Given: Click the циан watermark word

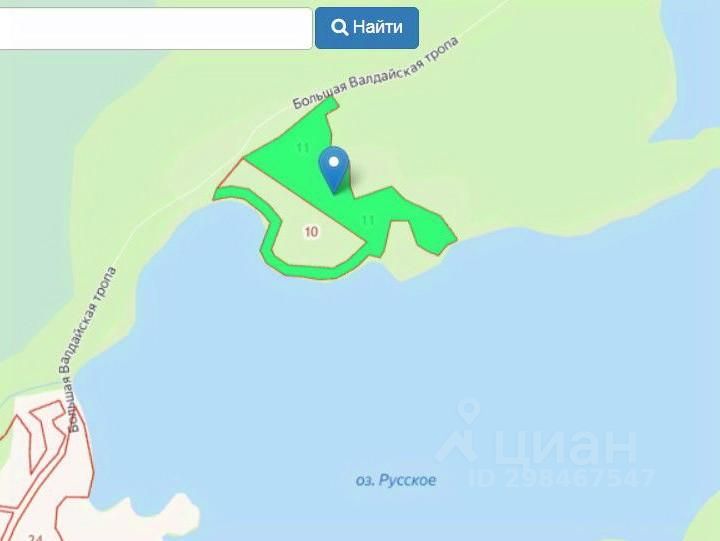Looking at the screenshot, I should (x=565, y=447).
